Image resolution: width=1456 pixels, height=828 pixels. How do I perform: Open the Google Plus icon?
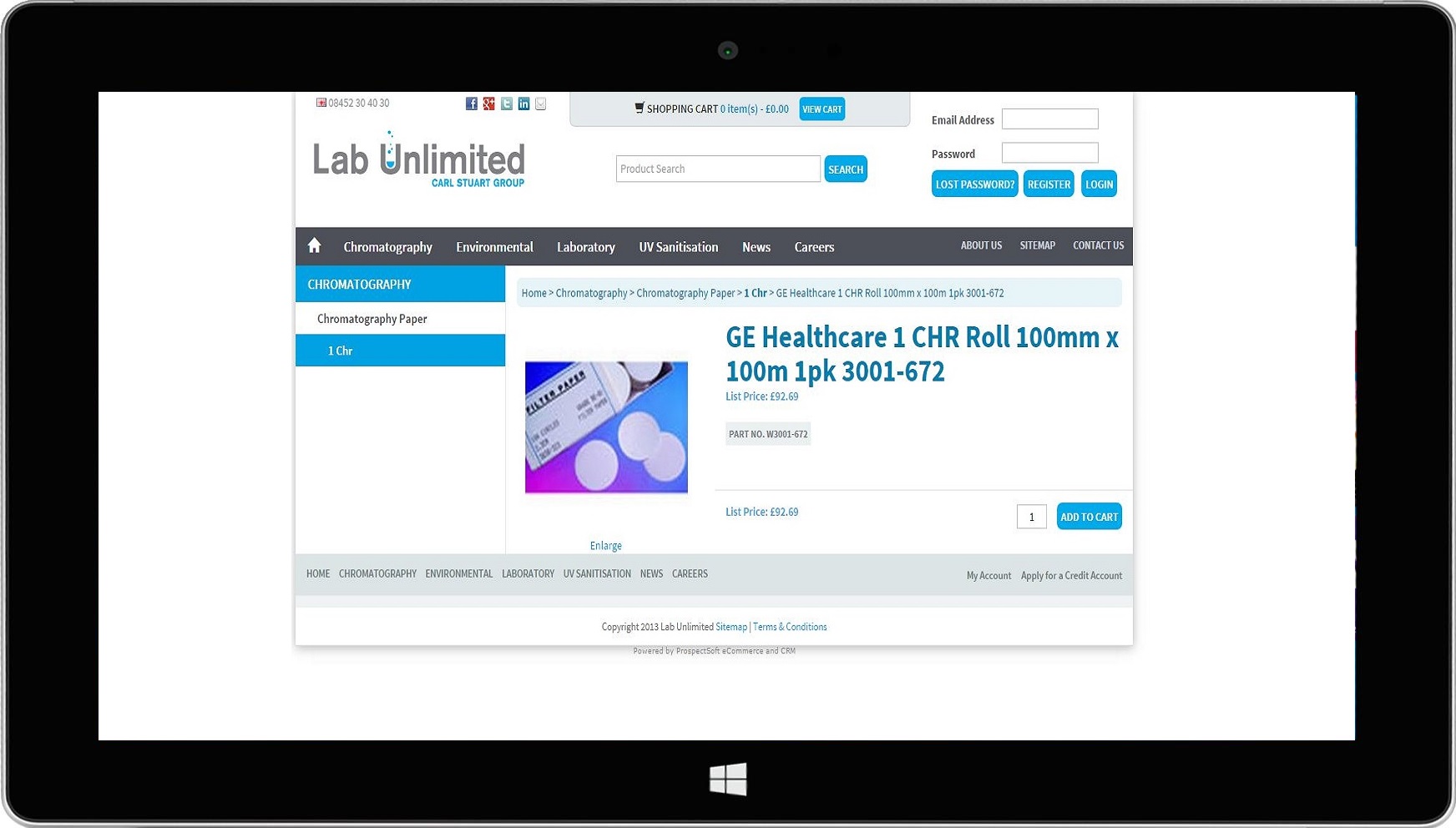pyautogui.click(x=489, y=103)
